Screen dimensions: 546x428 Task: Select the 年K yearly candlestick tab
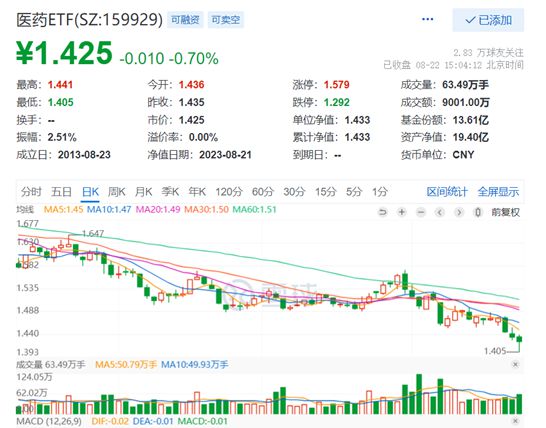pos(197,192)
